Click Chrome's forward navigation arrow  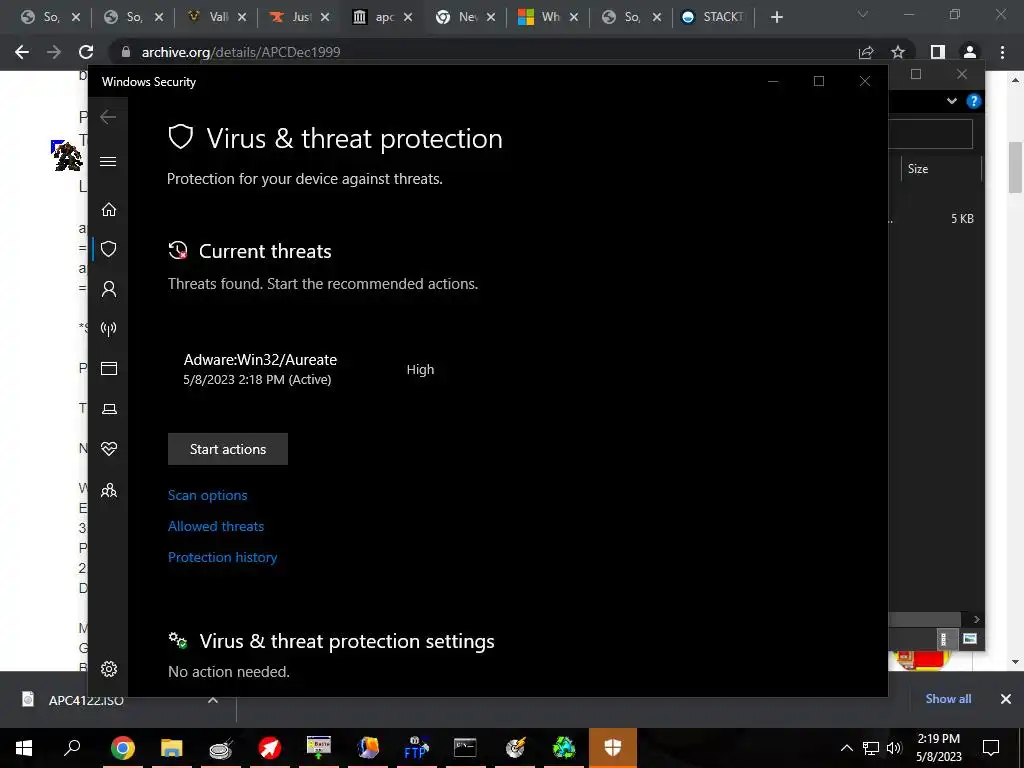click(x=54, y=52)
